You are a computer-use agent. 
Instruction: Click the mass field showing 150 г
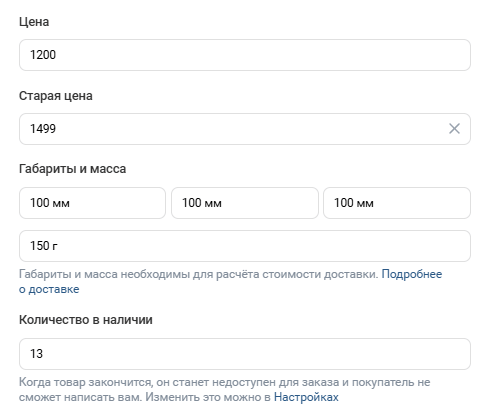click(x=245, y=246)
